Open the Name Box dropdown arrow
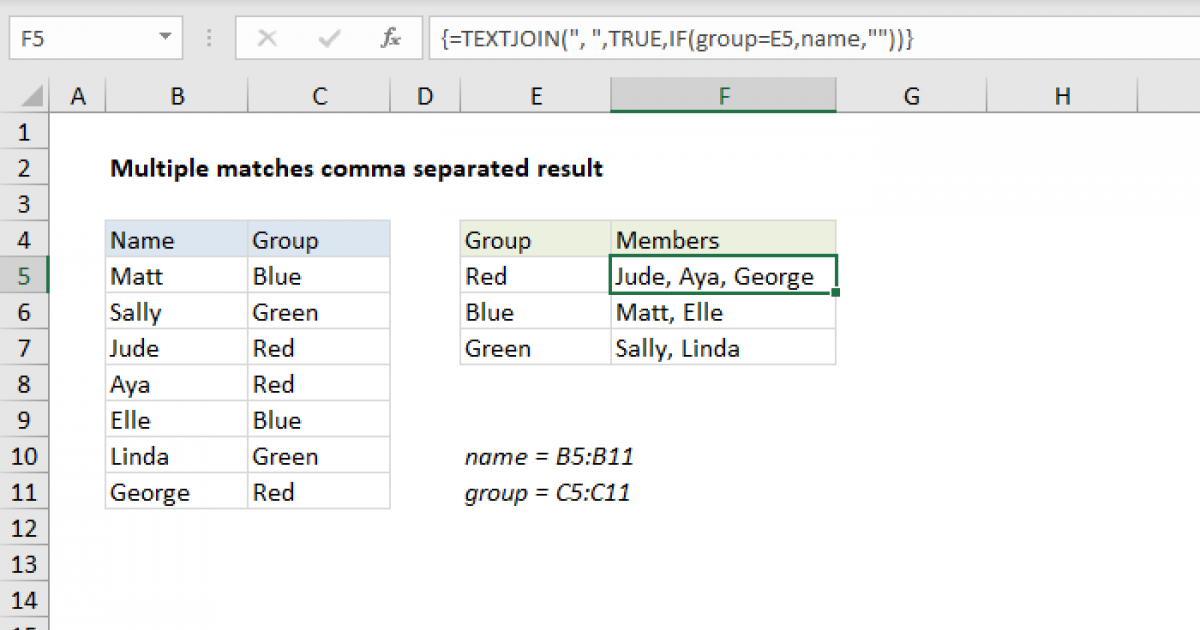This screenshot has width=1200, height=630. coord(166,38)
